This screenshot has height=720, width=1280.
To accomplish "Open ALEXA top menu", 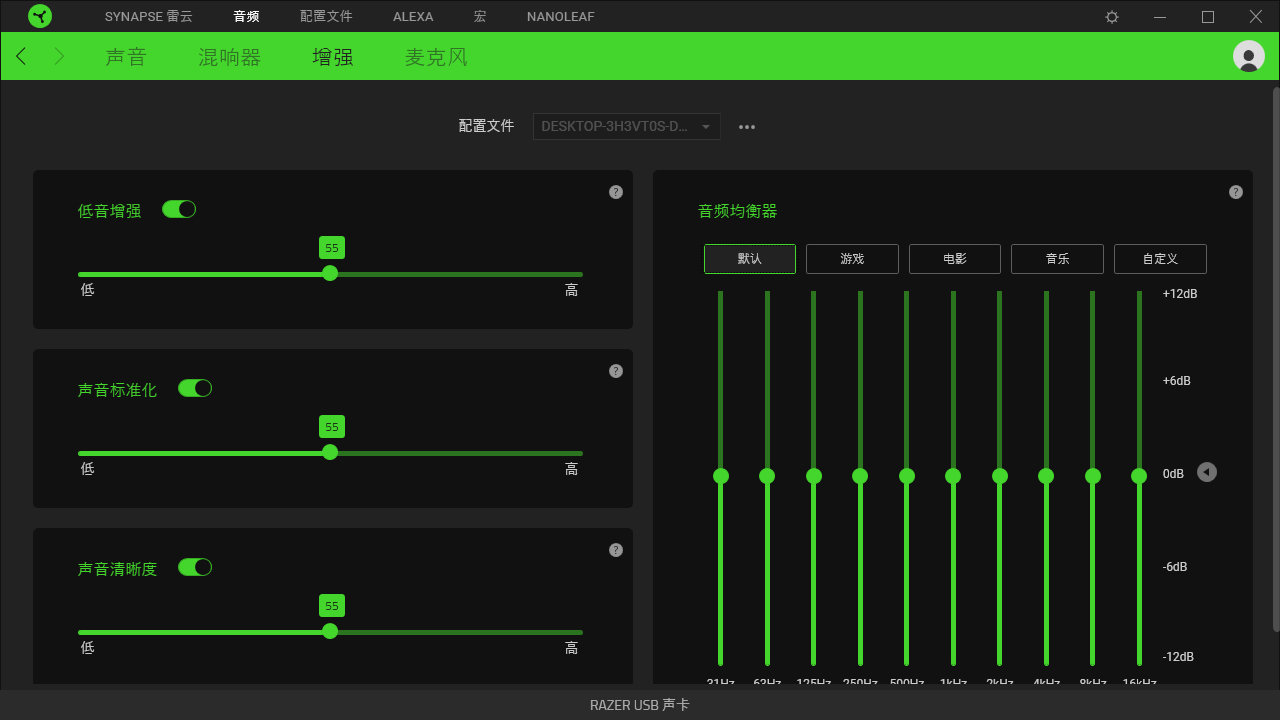I will click(413, 17).
